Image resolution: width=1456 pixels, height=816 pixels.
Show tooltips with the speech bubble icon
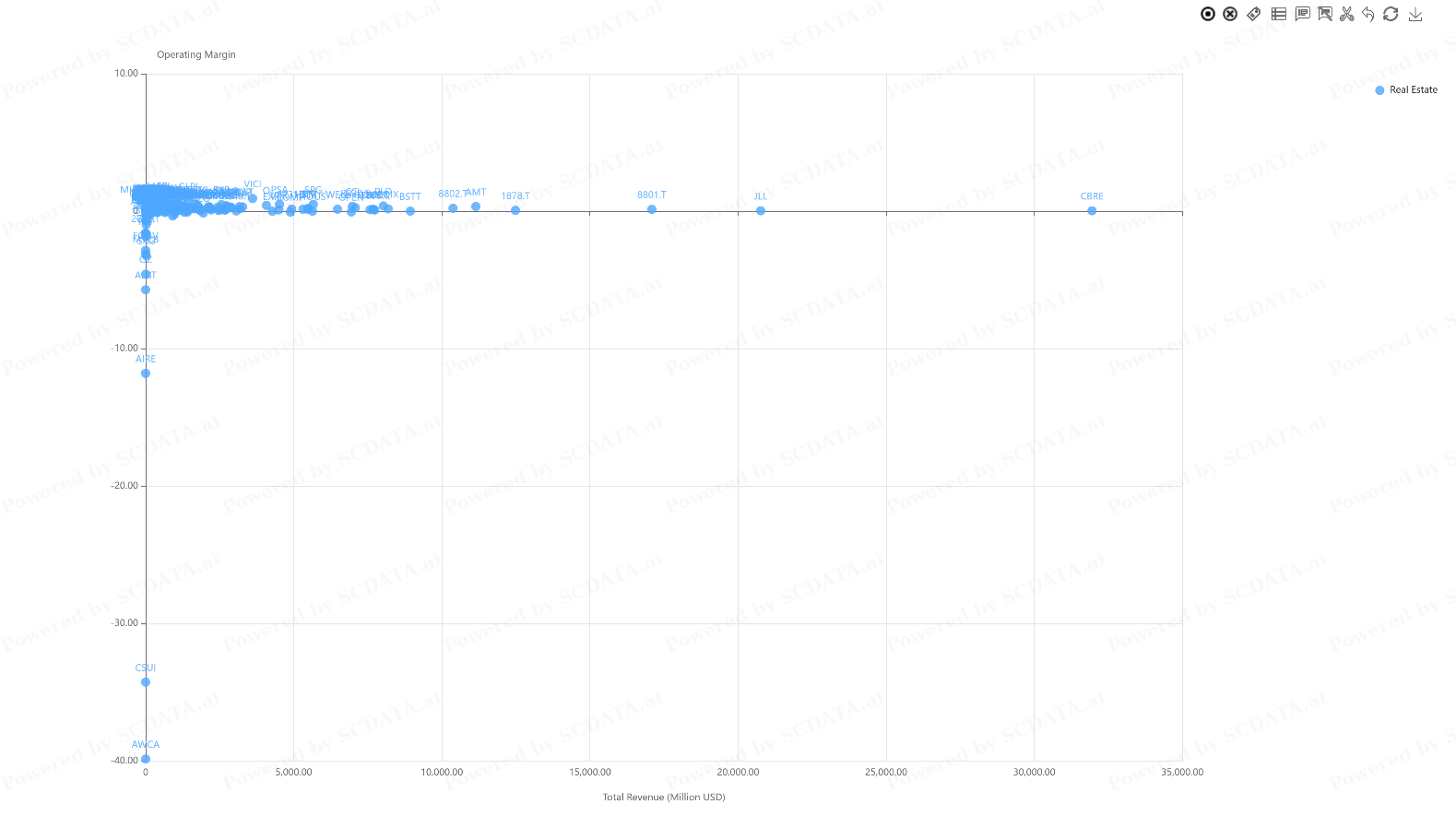coord(1302,14)
